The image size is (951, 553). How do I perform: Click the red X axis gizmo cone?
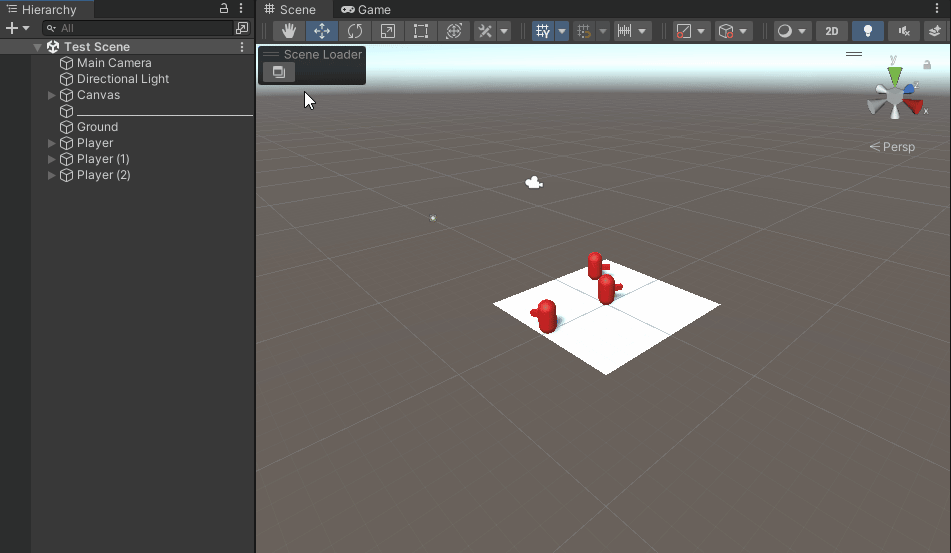pyautogui.click(x=913, y=107)
